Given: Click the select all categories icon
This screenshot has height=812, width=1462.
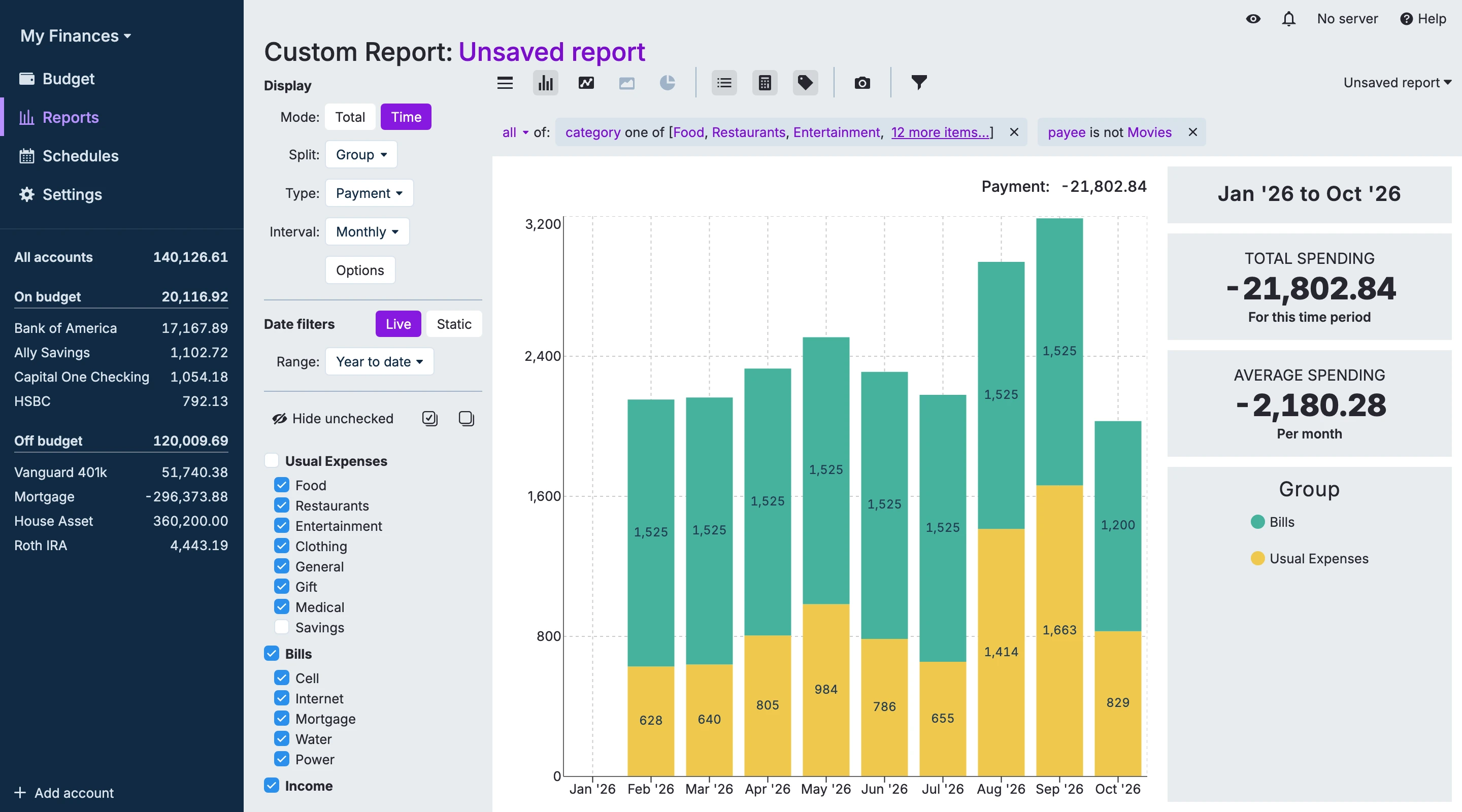Looking at the screenshot, I should click(429, 419).
